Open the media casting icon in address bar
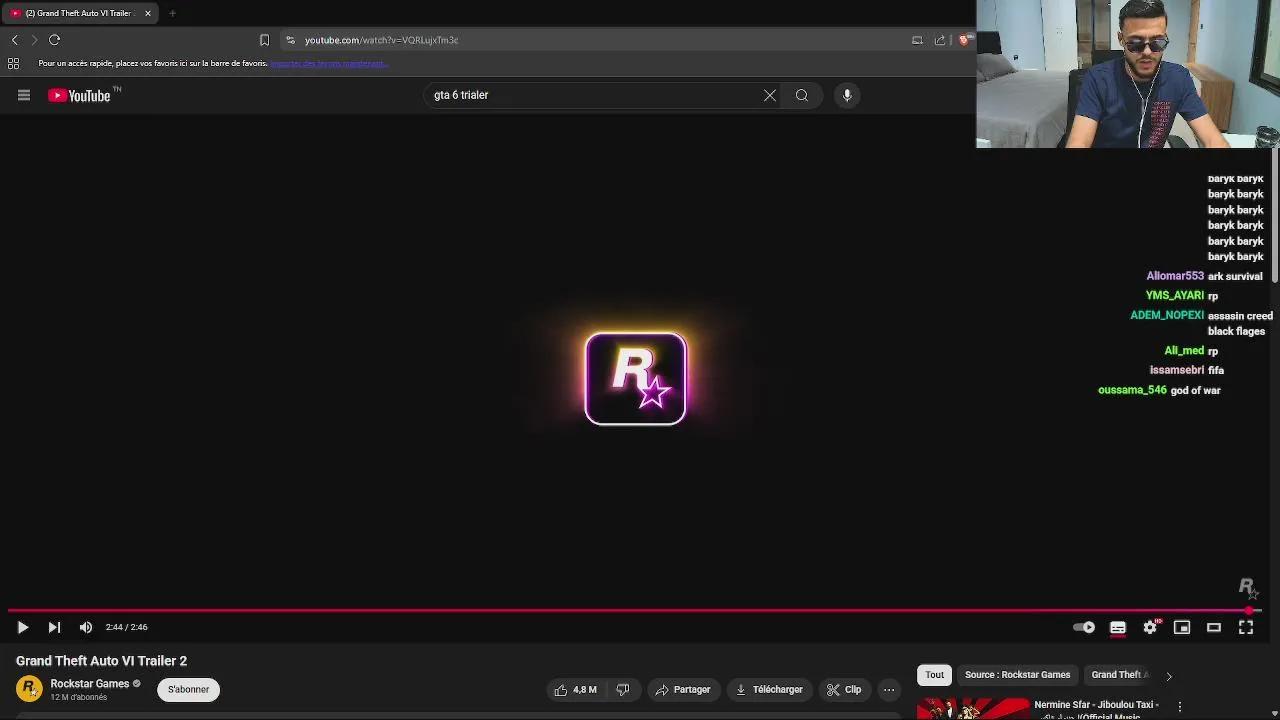The width and height of the screenshot is (1280, 720). click(917, 40)
